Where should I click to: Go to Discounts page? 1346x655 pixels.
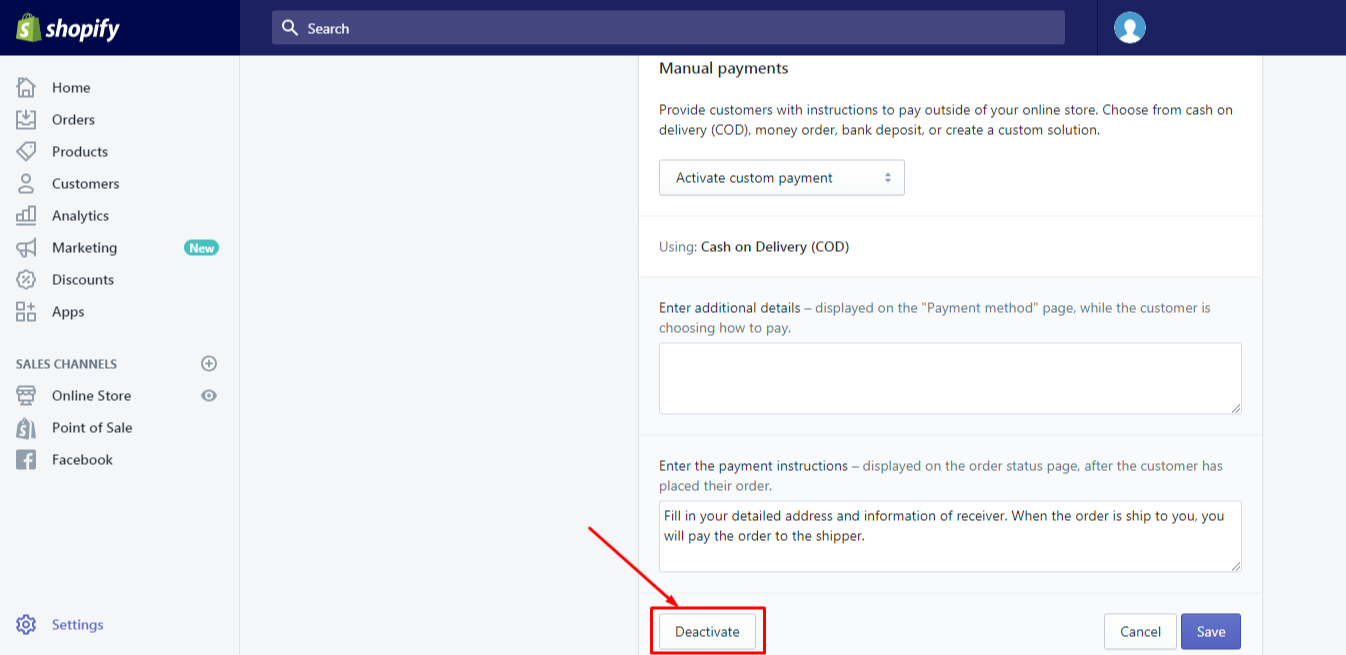pos(83,280)
